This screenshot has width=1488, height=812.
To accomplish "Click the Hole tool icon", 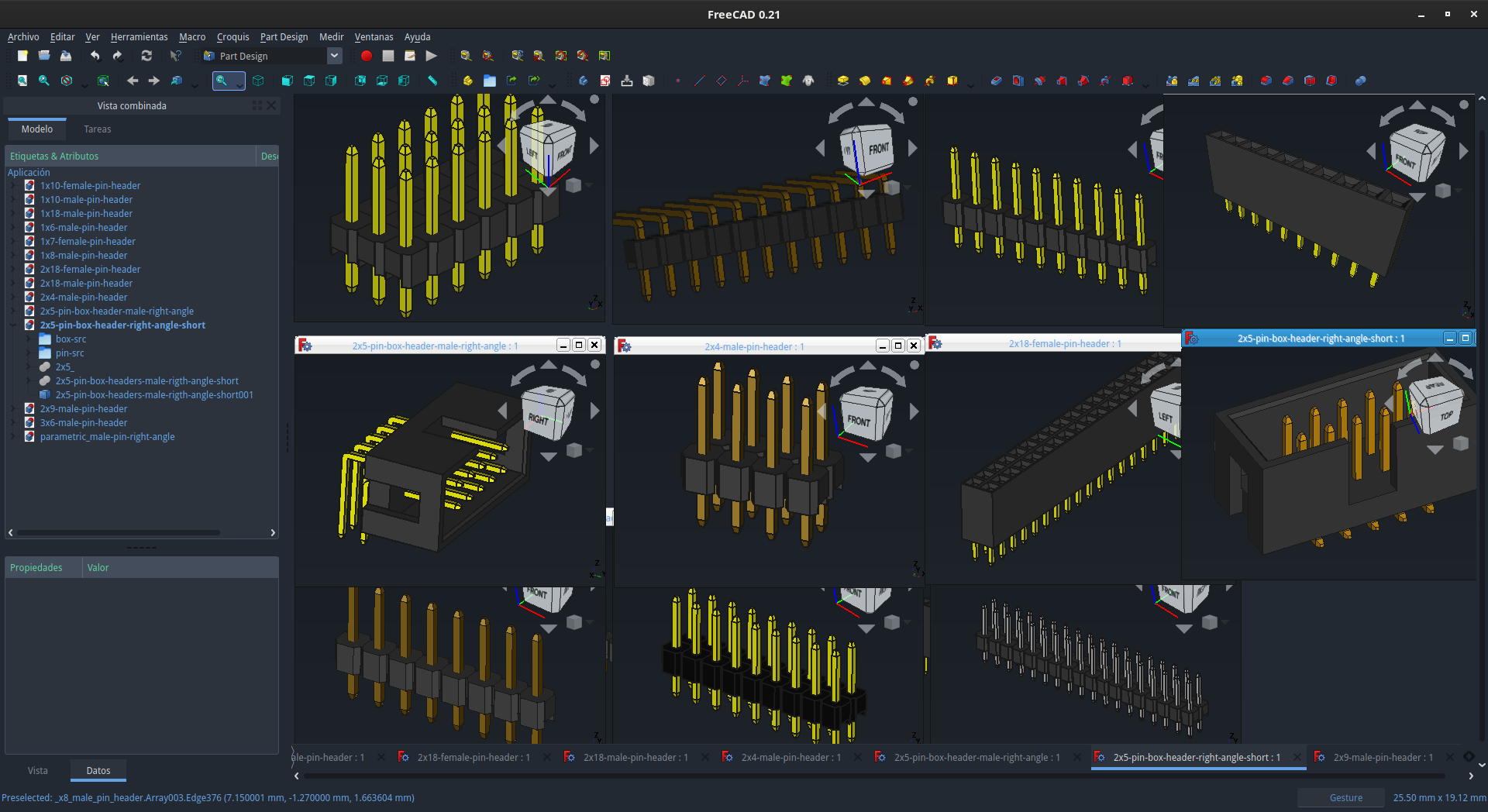I will (1018, 81).
